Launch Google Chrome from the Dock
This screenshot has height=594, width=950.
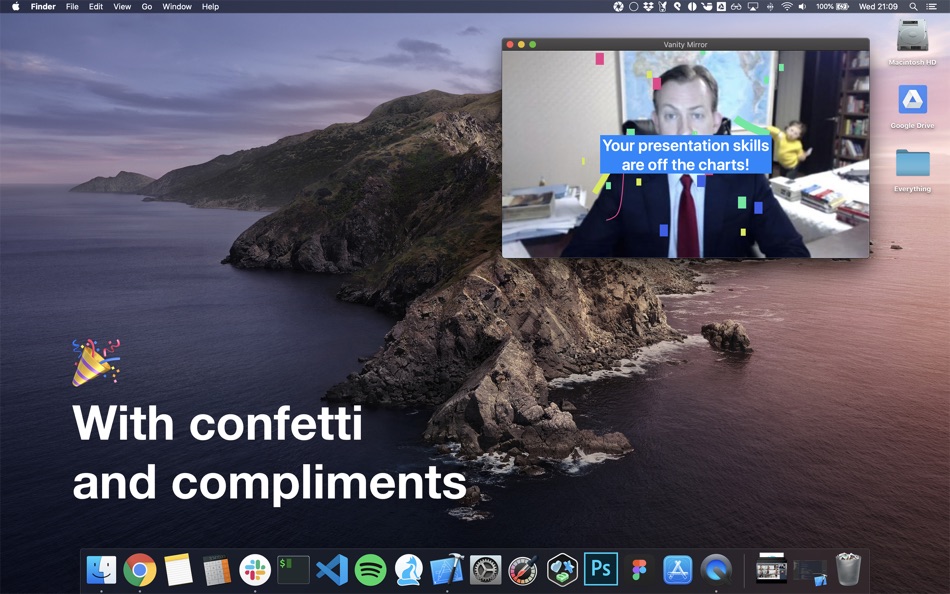[x=139, y=570]
